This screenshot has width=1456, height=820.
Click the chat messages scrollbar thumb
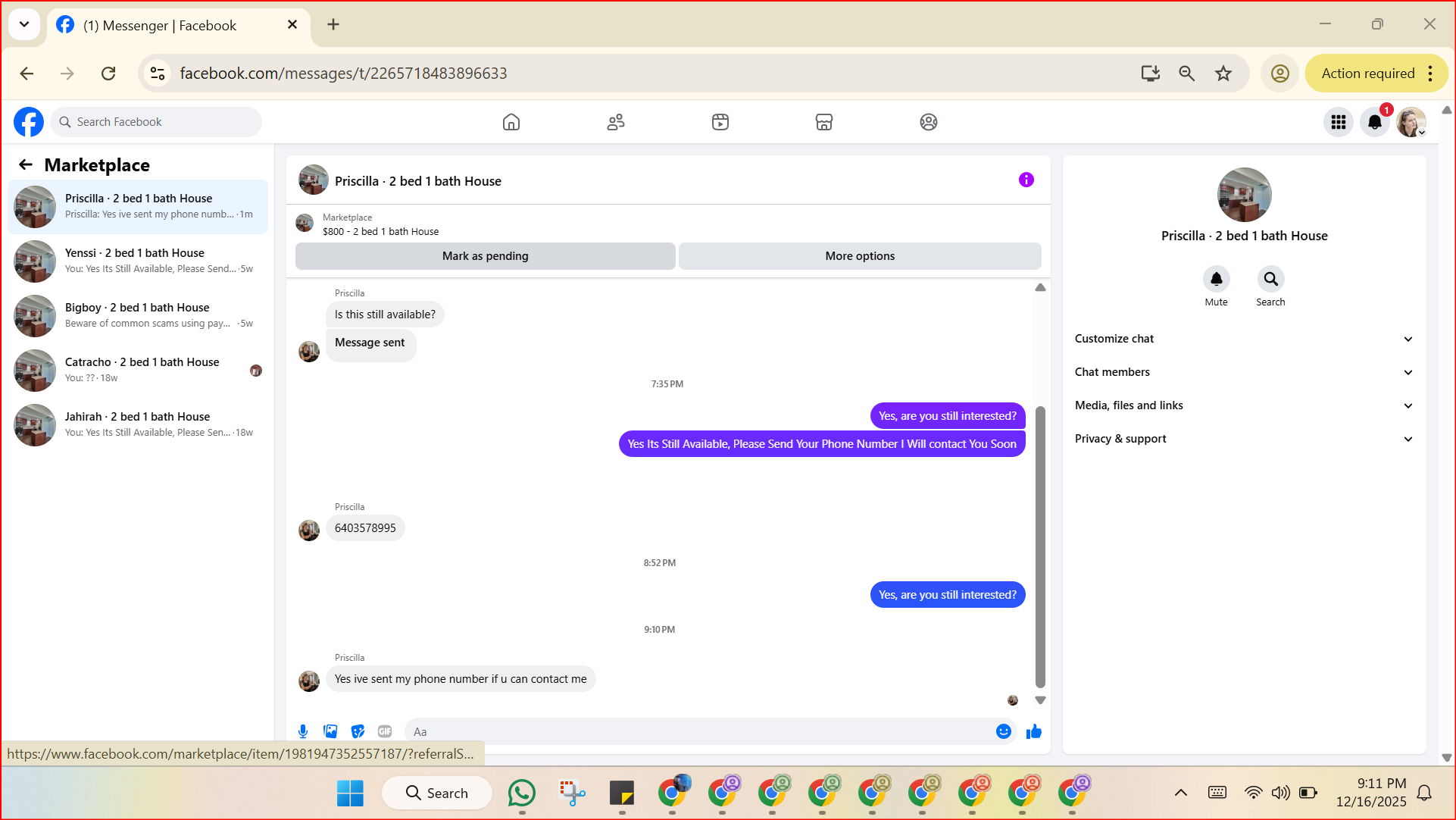pos(1040,546)
